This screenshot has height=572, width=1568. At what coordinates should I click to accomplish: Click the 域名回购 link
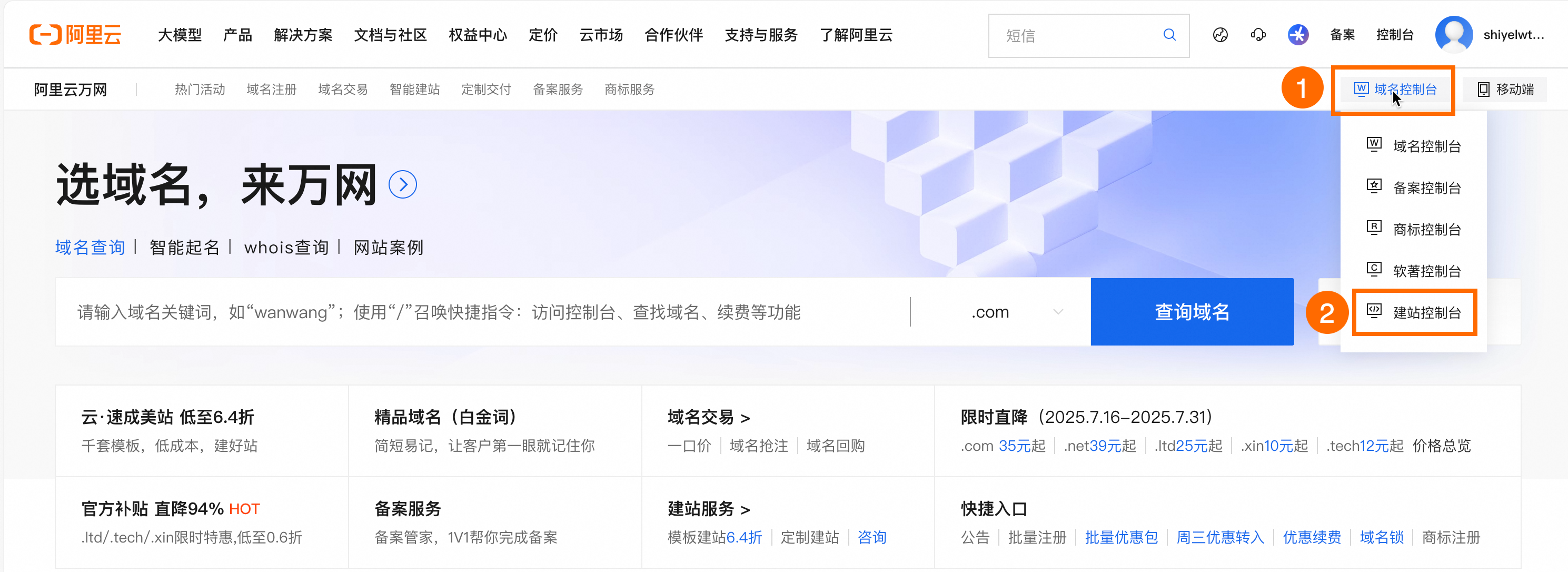pos(836,446)
